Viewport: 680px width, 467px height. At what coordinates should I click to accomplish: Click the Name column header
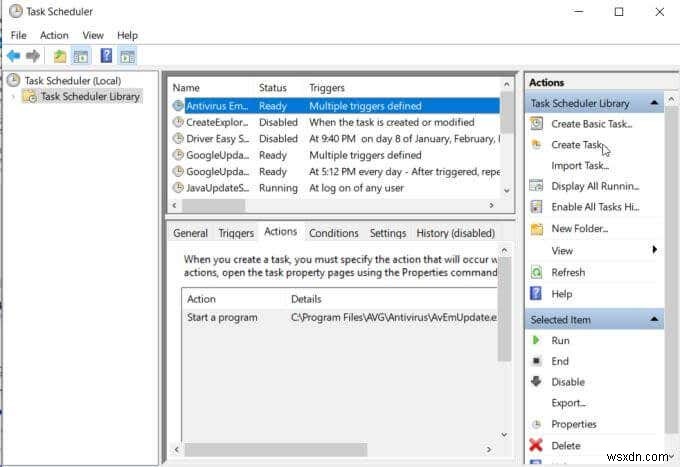coord(186,88)
